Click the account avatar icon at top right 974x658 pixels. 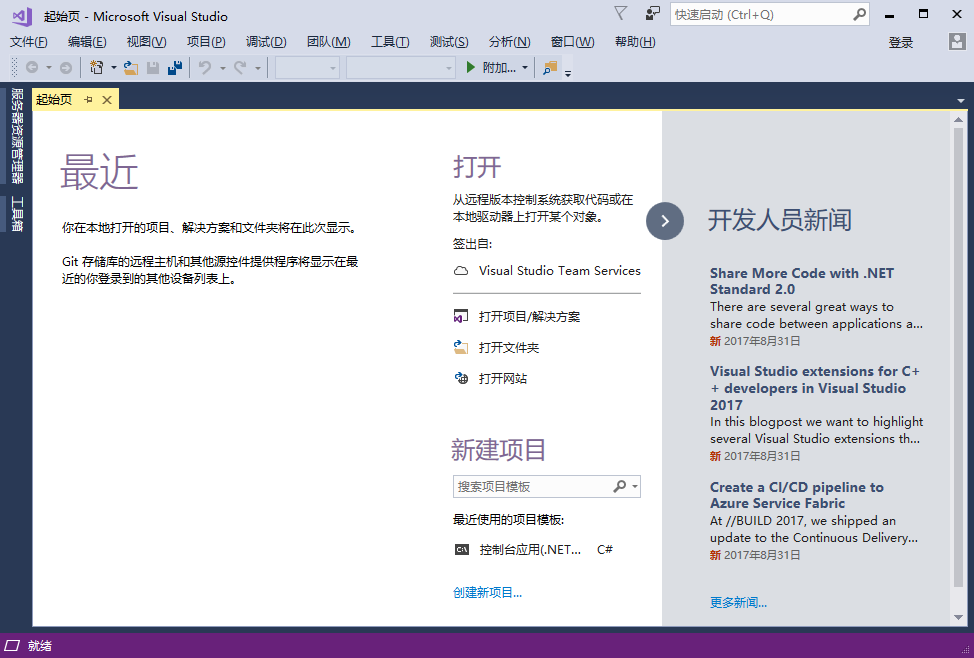pos(957,42)
